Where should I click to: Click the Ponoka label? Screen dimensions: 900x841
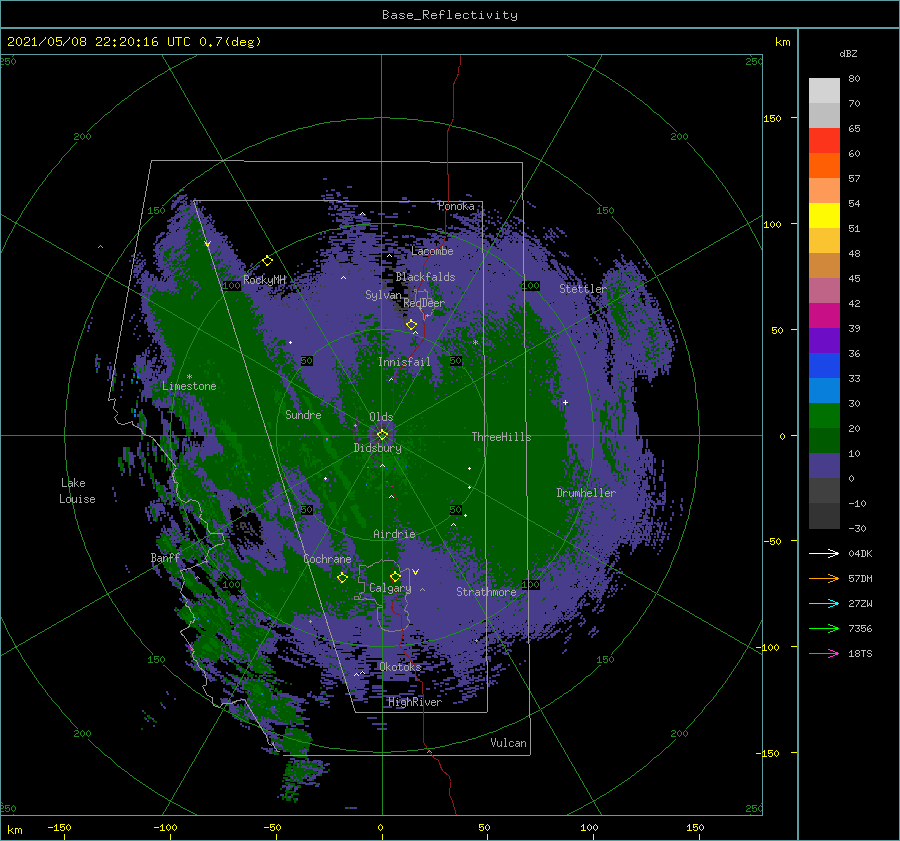pyautogui.click(x=456, y=206)
